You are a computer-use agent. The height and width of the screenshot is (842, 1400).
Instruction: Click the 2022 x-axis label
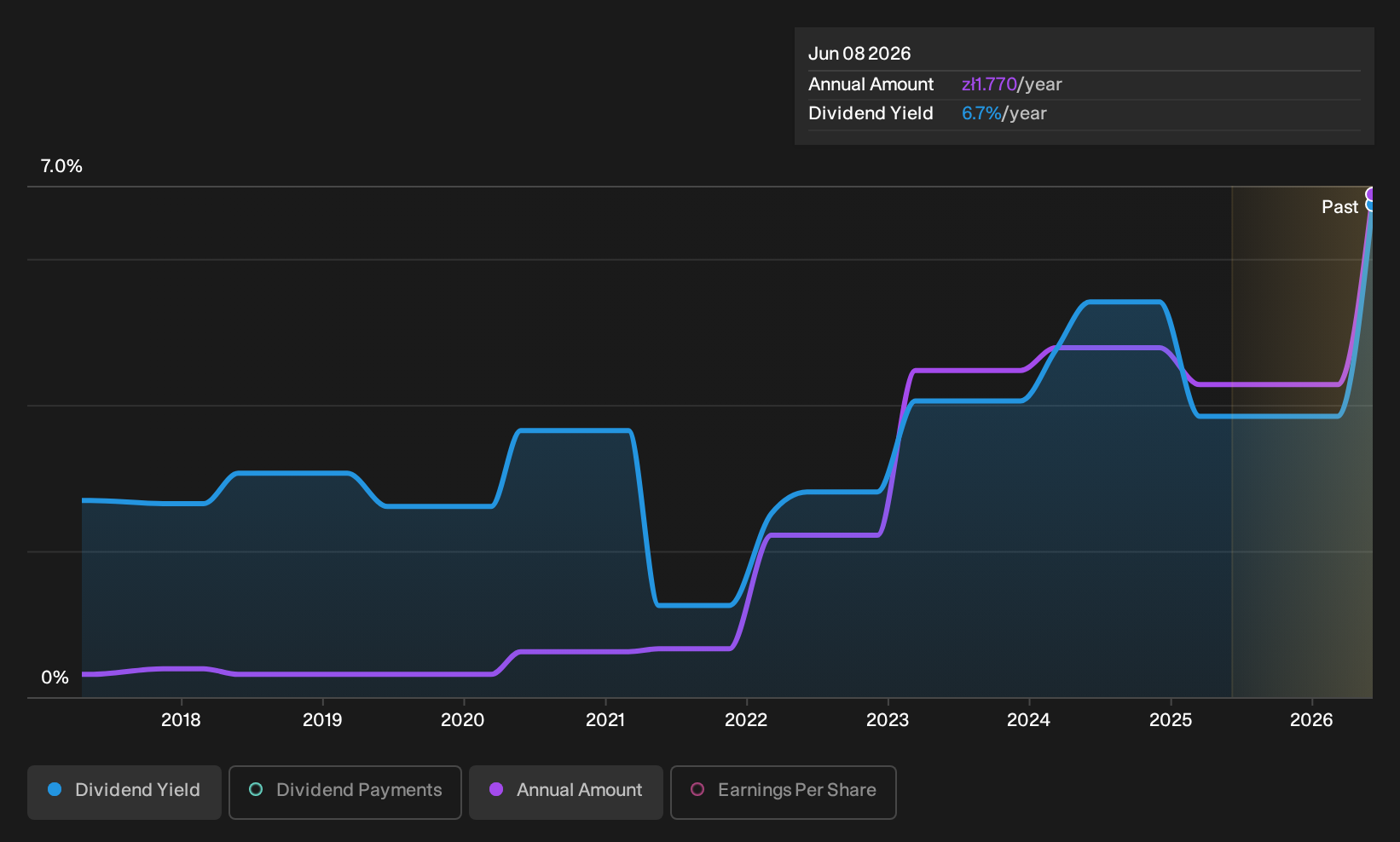point(746,720)
